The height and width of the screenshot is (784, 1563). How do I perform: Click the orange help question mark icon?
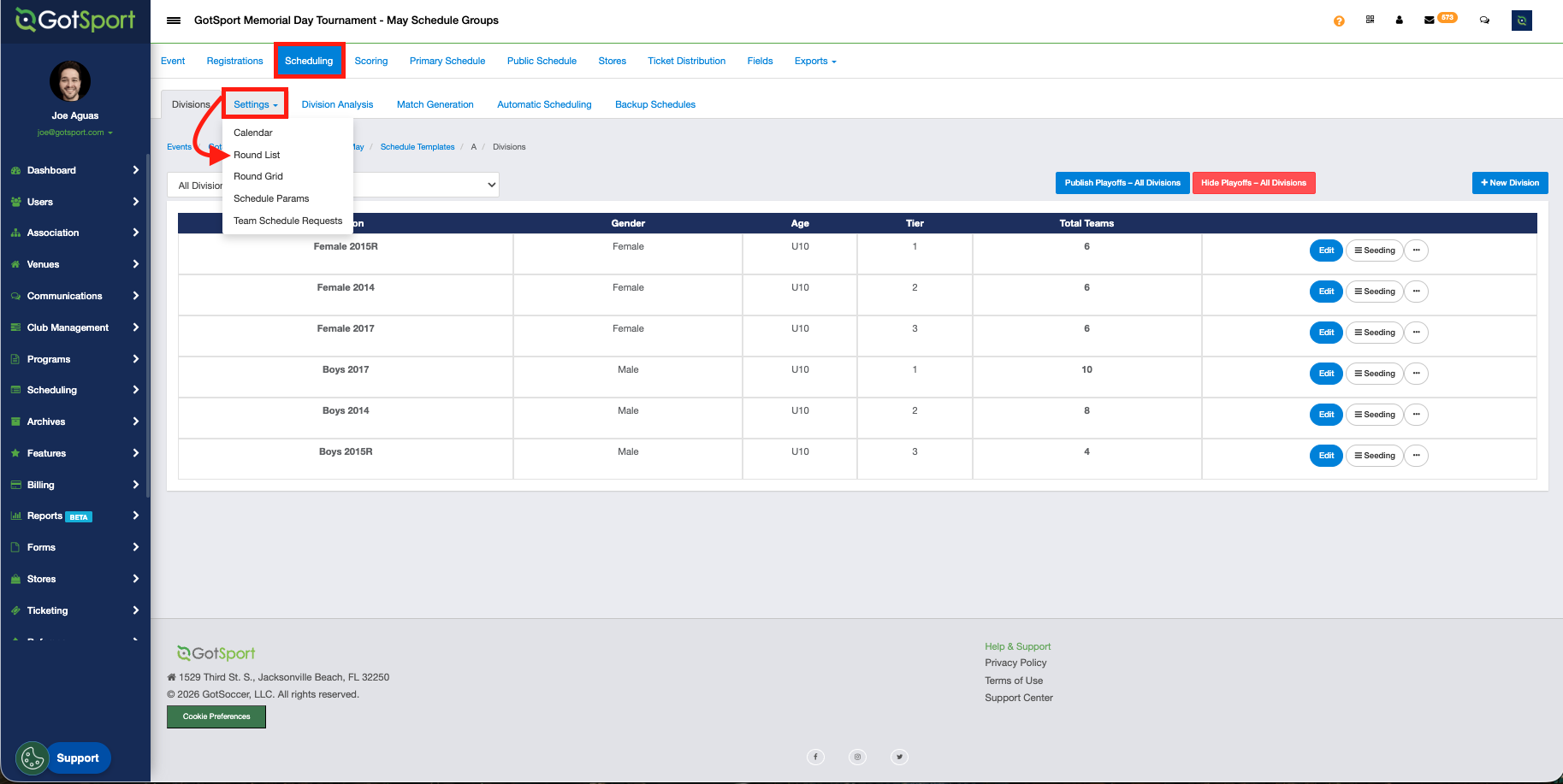1339,21
